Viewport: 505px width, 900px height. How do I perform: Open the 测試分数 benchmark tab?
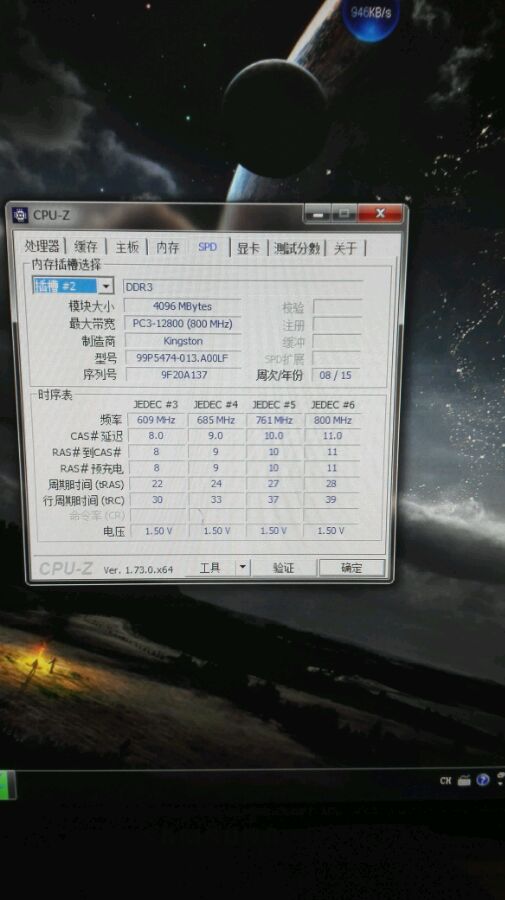pyautogui.click(x=297, y=248)
